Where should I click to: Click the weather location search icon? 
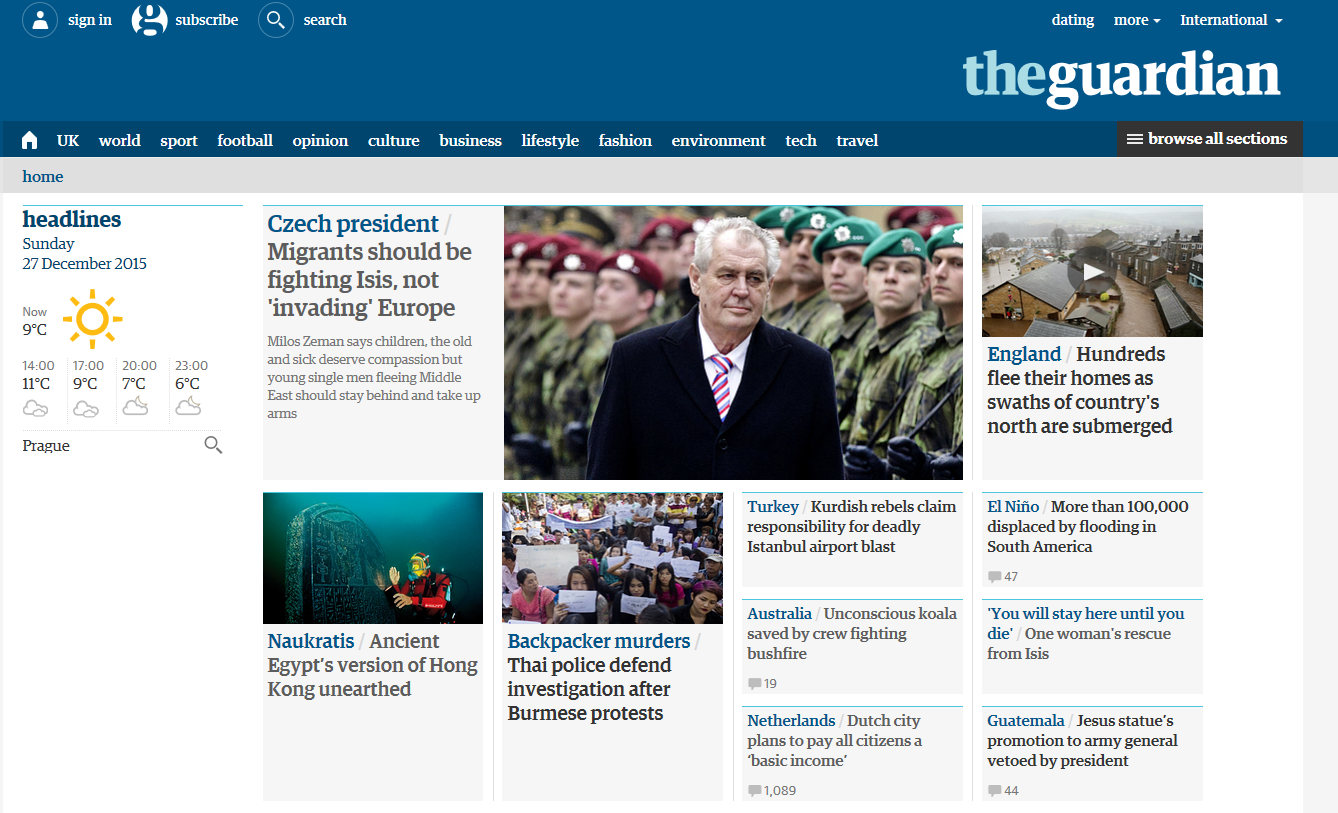(x=213, y=445)
